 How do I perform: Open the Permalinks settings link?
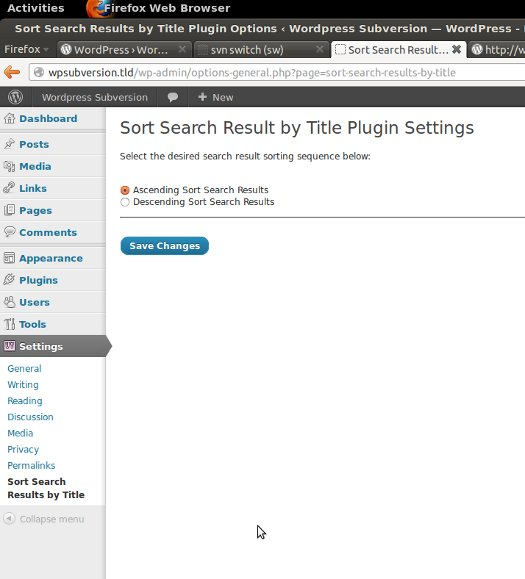[31, 465]
